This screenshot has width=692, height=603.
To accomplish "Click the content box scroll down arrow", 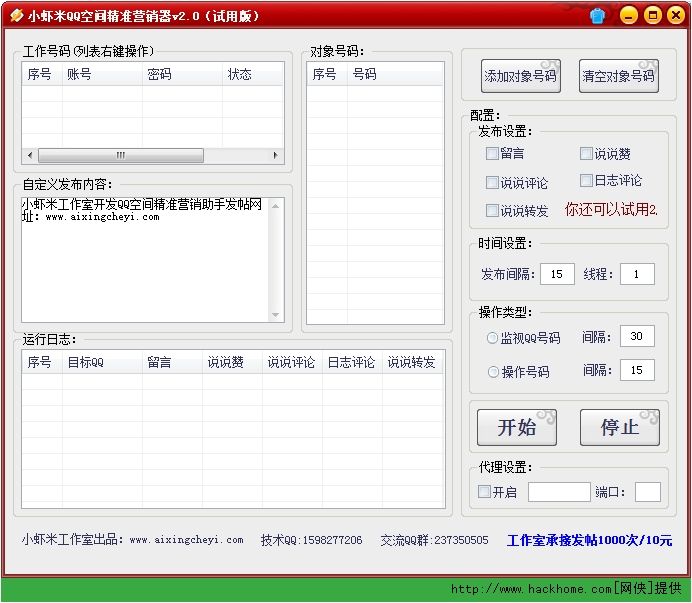I will [x=275, y=315].
